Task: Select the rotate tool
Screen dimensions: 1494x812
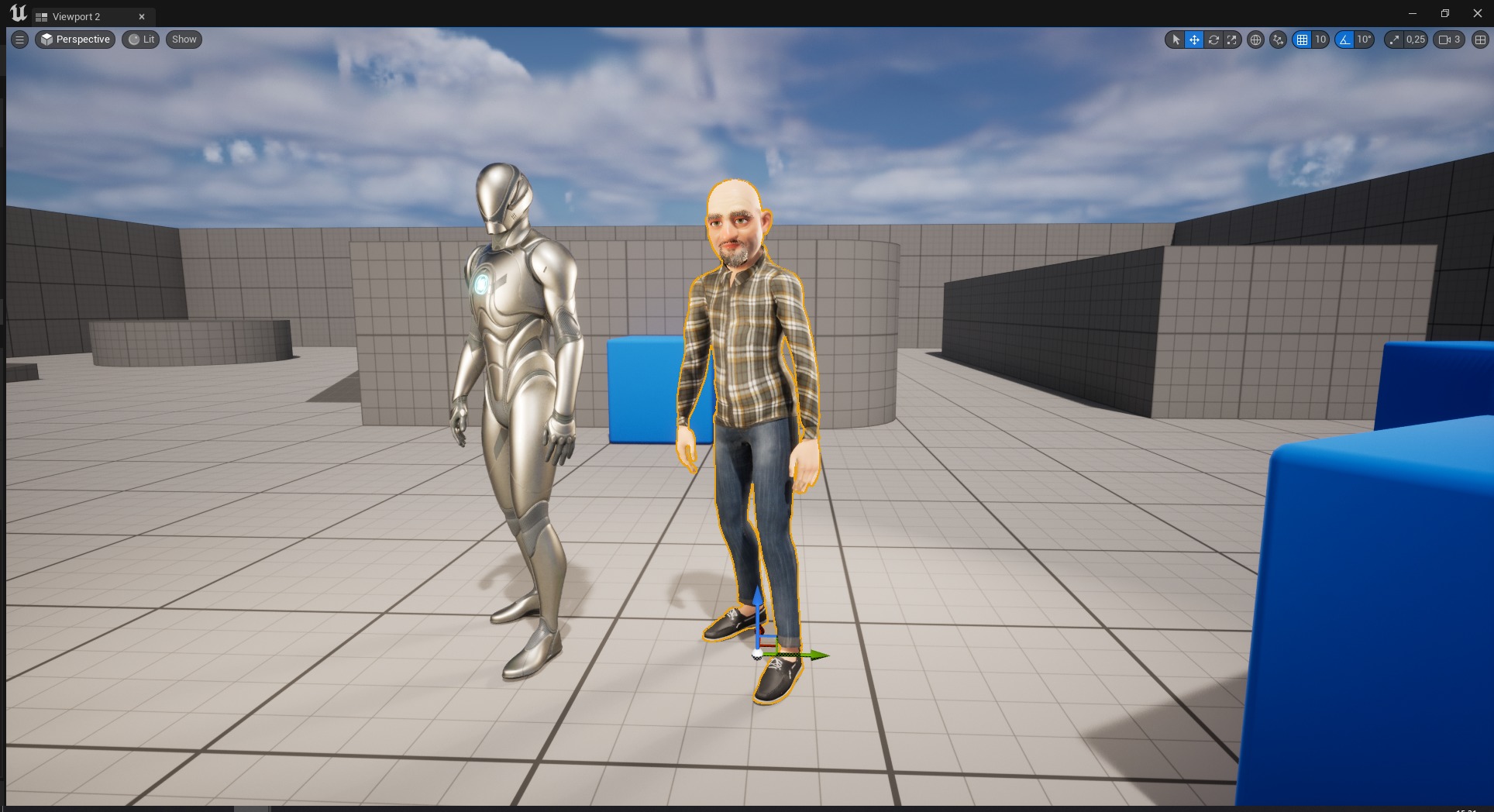Action: pyautogui.click(x=1213, y=40)
